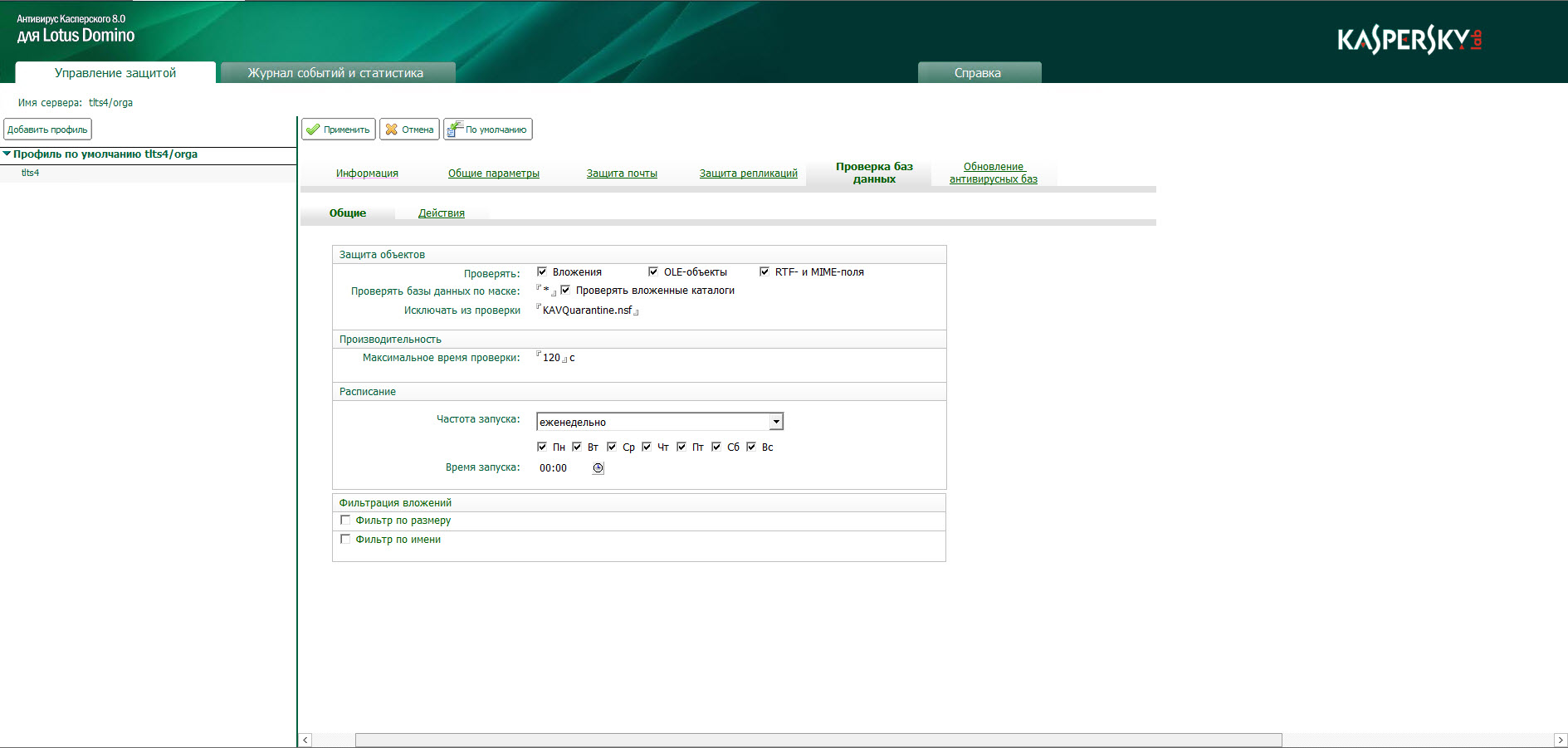The image size is (1568, 748).
Task: Select the tlts4 server in the tree
Action: (30, 173)
